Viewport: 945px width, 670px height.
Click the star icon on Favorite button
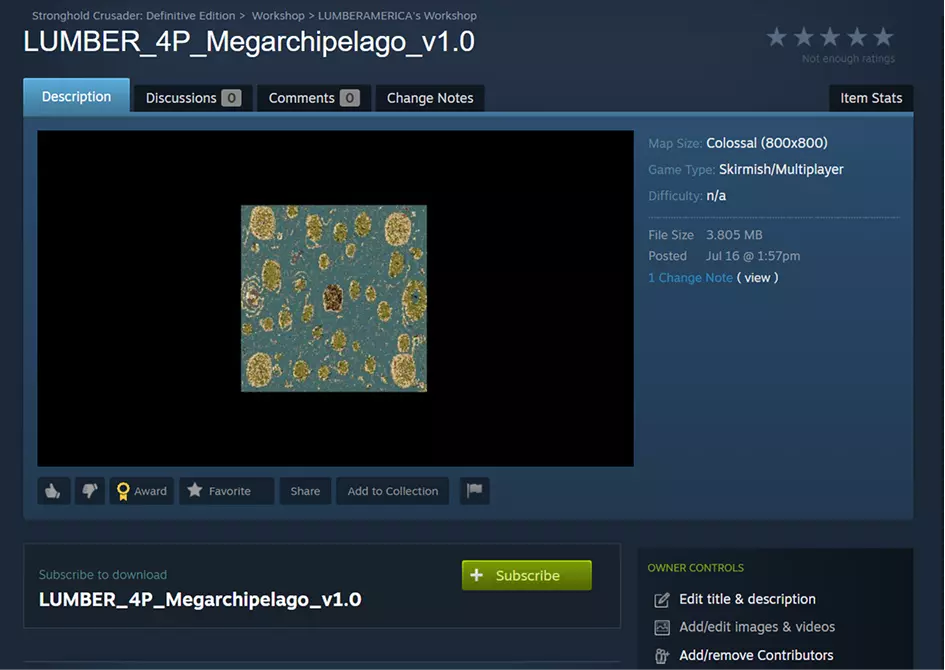[195, 490]
